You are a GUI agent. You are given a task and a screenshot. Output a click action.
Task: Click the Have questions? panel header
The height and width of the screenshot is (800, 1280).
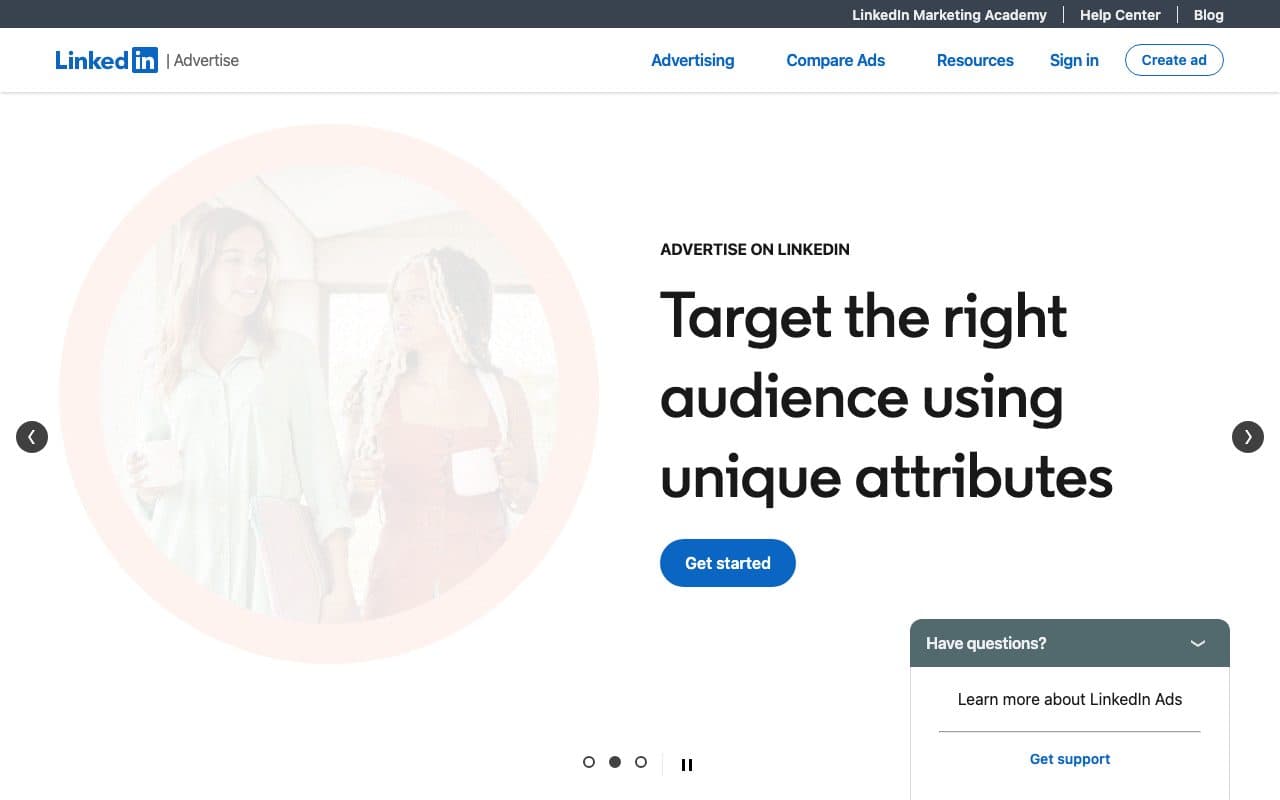pos(1070,643)
